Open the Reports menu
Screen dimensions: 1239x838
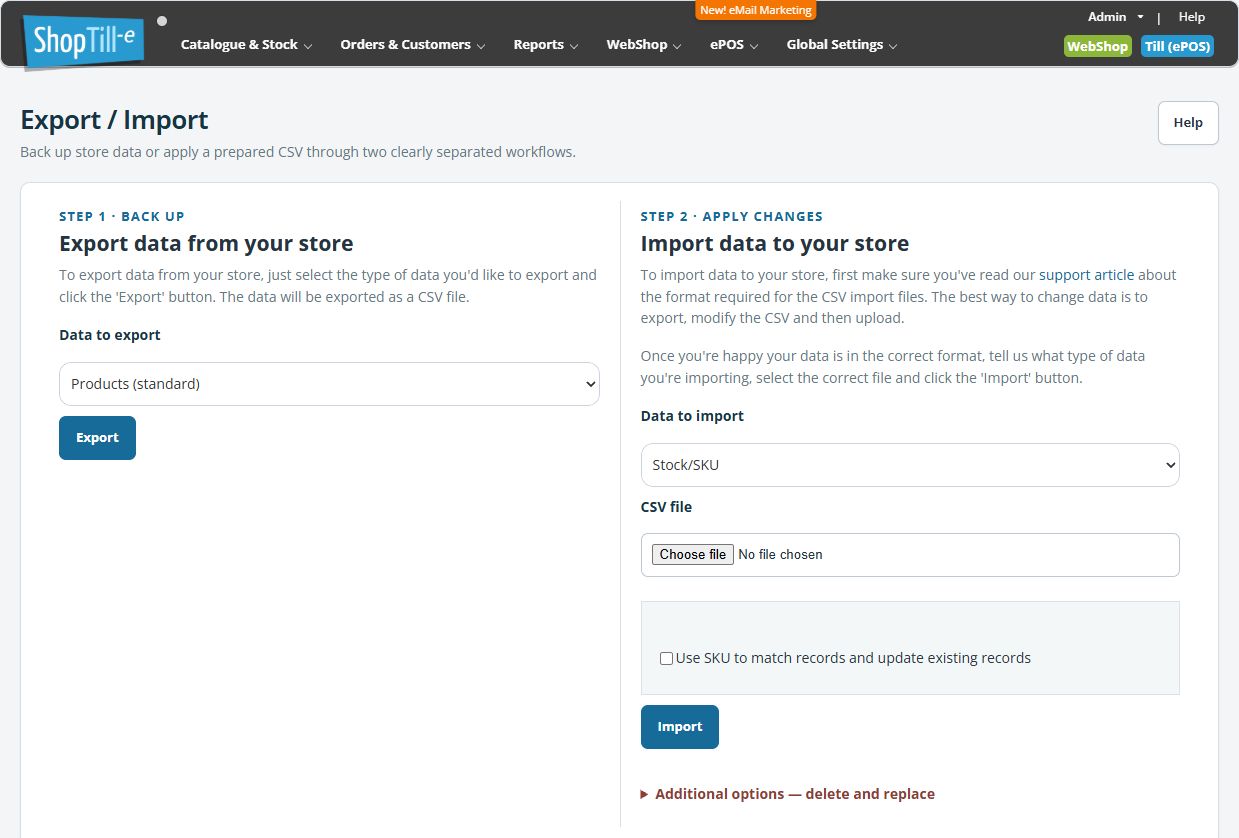tap(545, 45)
